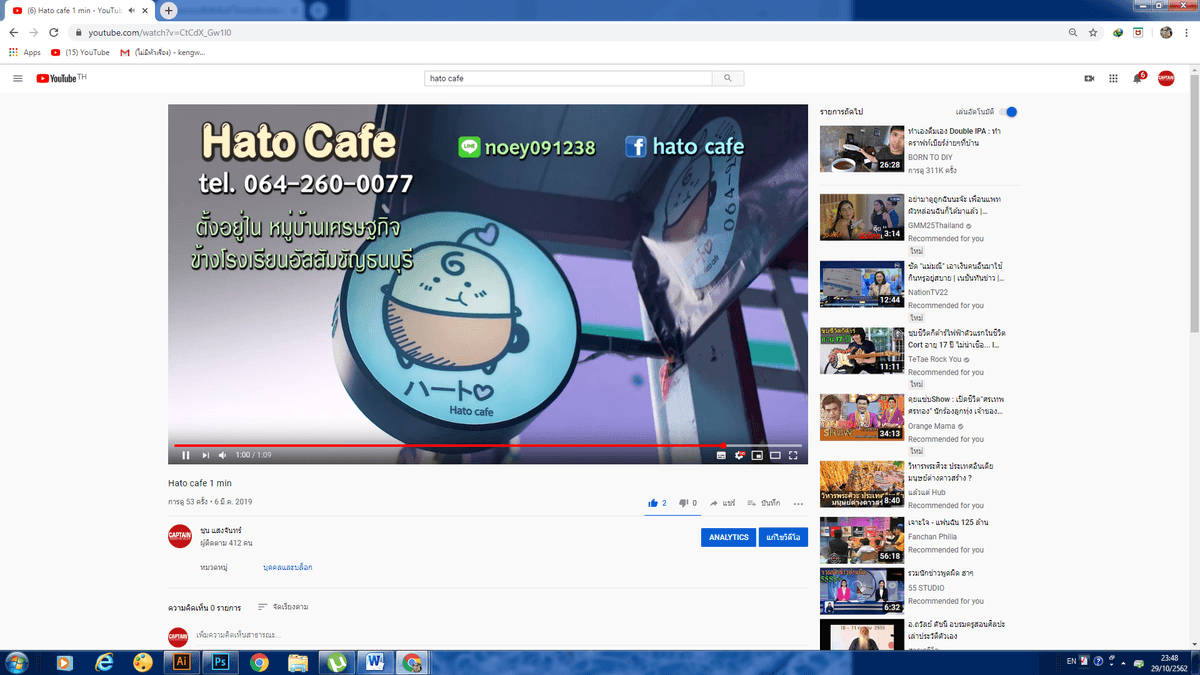The height and width of the screenshot is (675, 1200).
Task: Click the ANALYTICS button
Action: [x=729, y=537]
